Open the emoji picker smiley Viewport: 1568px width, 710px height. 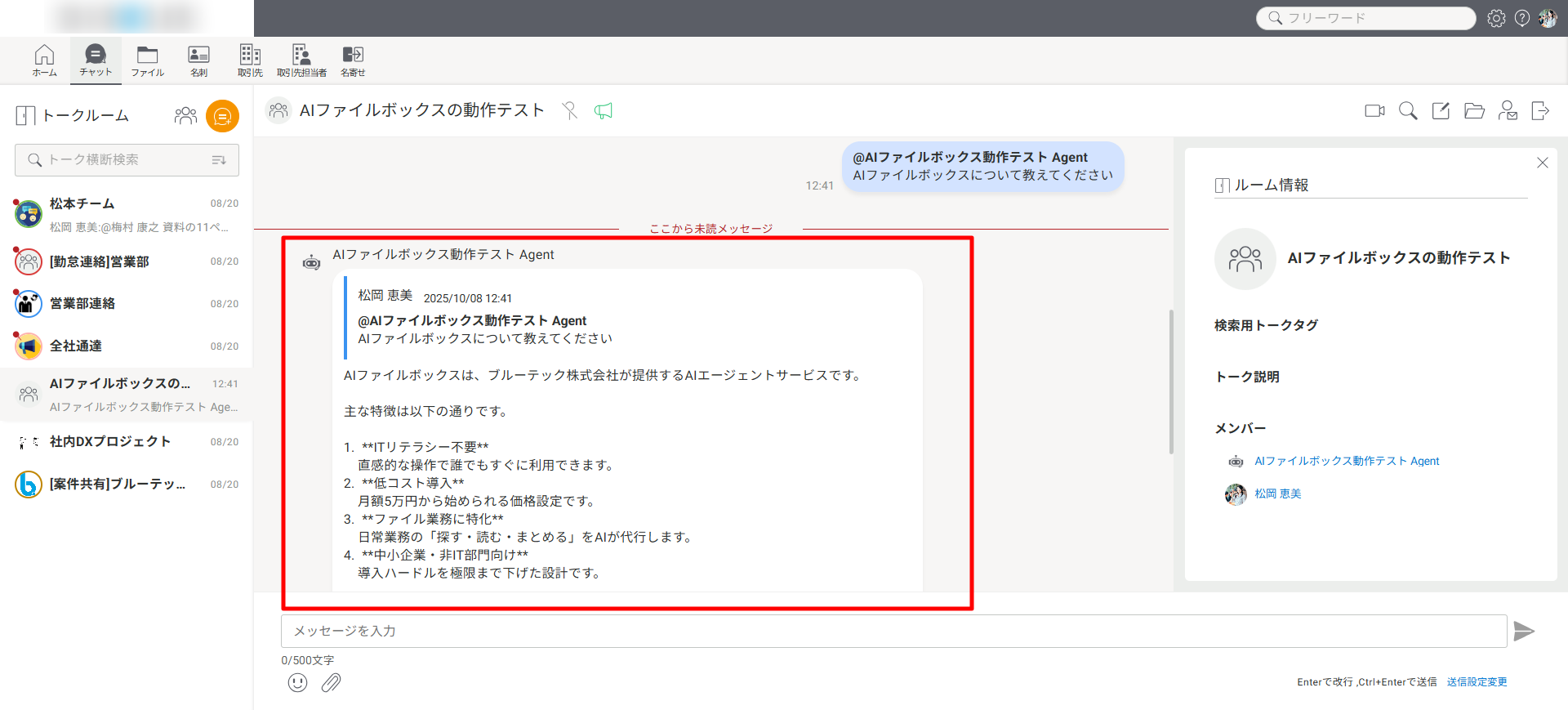click(297, 682)
